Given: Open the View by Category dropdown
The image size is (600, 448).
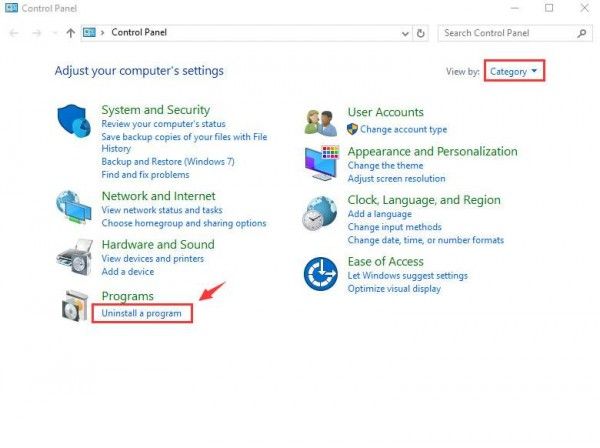Looking at the screenshot, I should point(514,71).
